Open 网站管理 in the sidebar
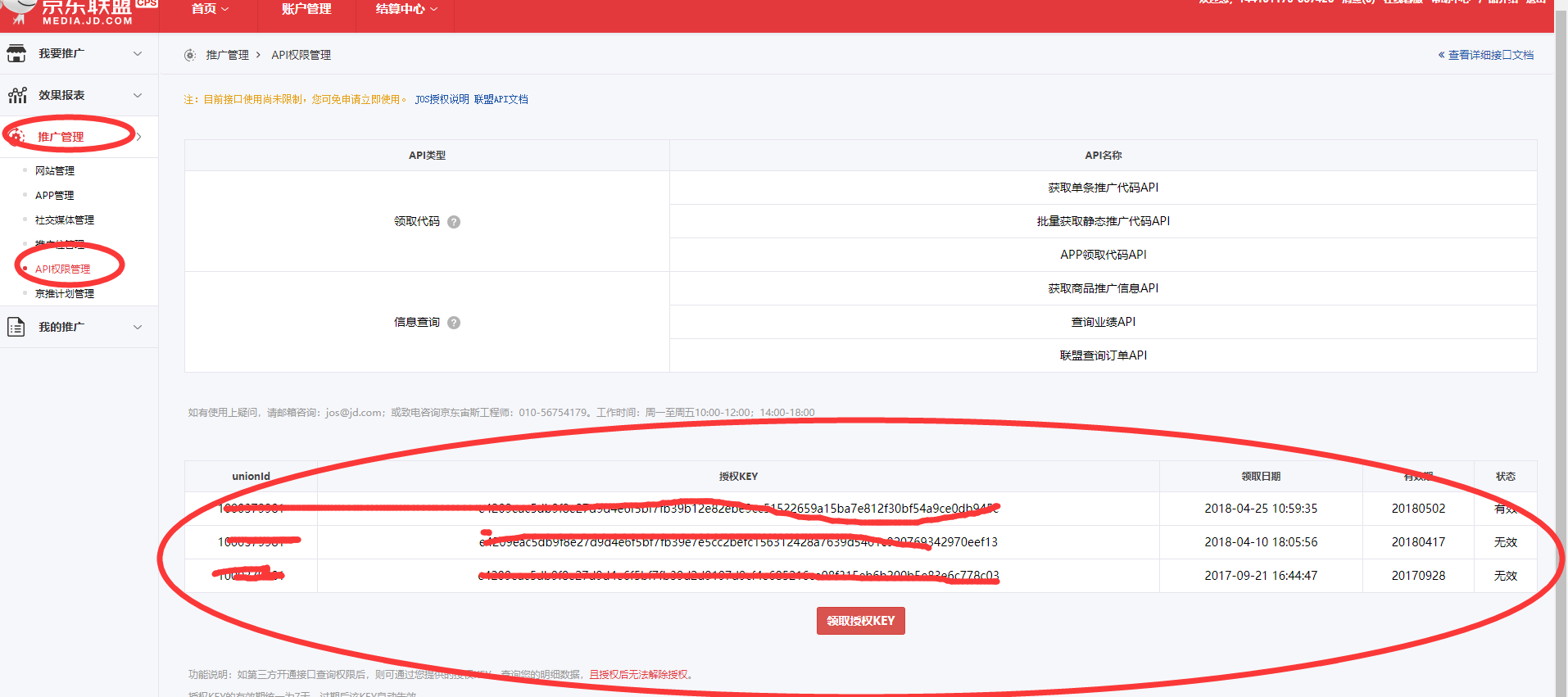The width and height of the screenshot is (1568, 697). (55, 170)
